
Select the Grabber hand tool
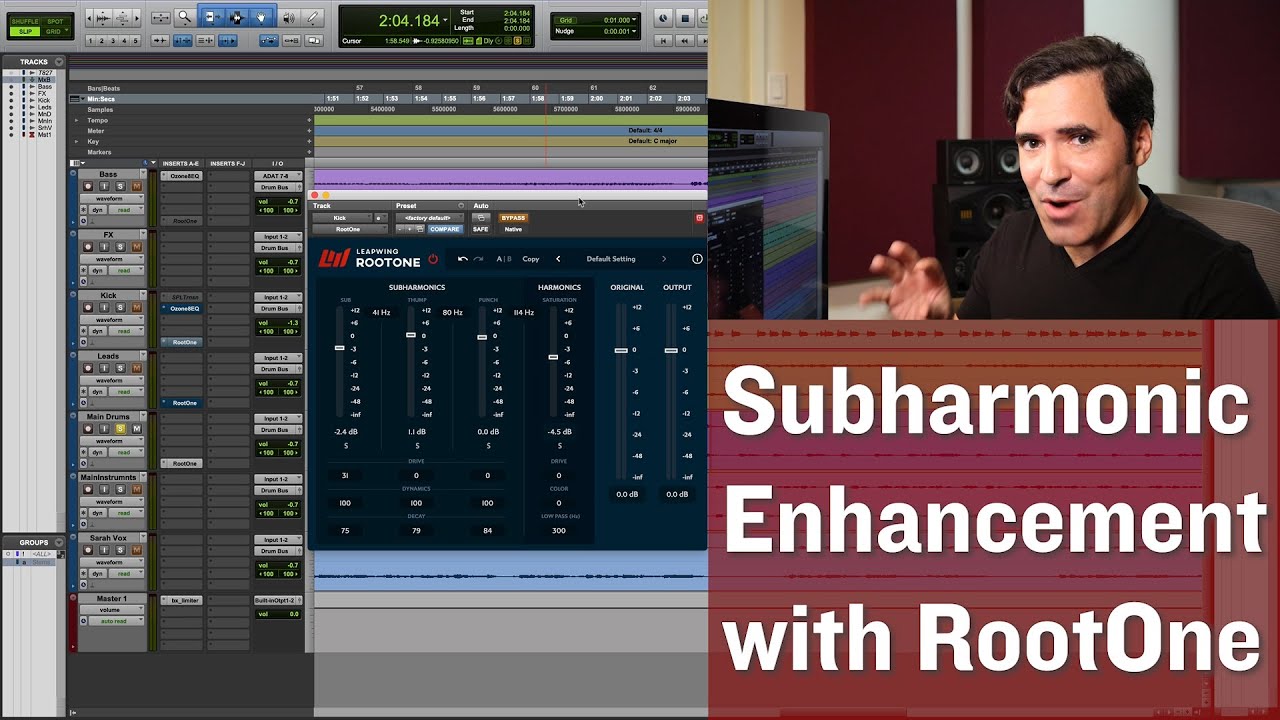pyautogui.click(x=261, y=17)
